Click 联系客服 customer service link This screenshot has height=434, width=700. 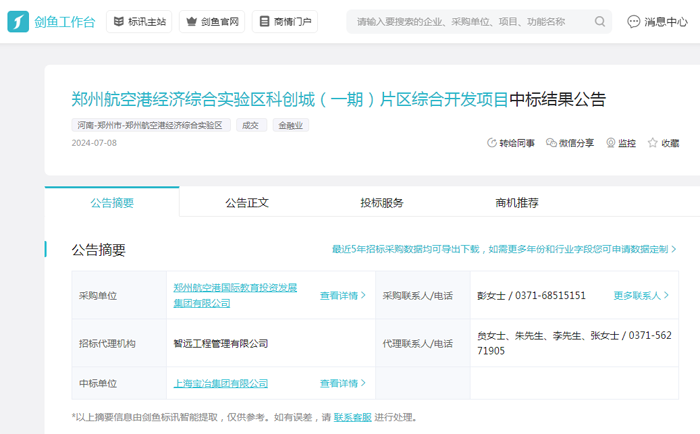click(x=352, y=417)
